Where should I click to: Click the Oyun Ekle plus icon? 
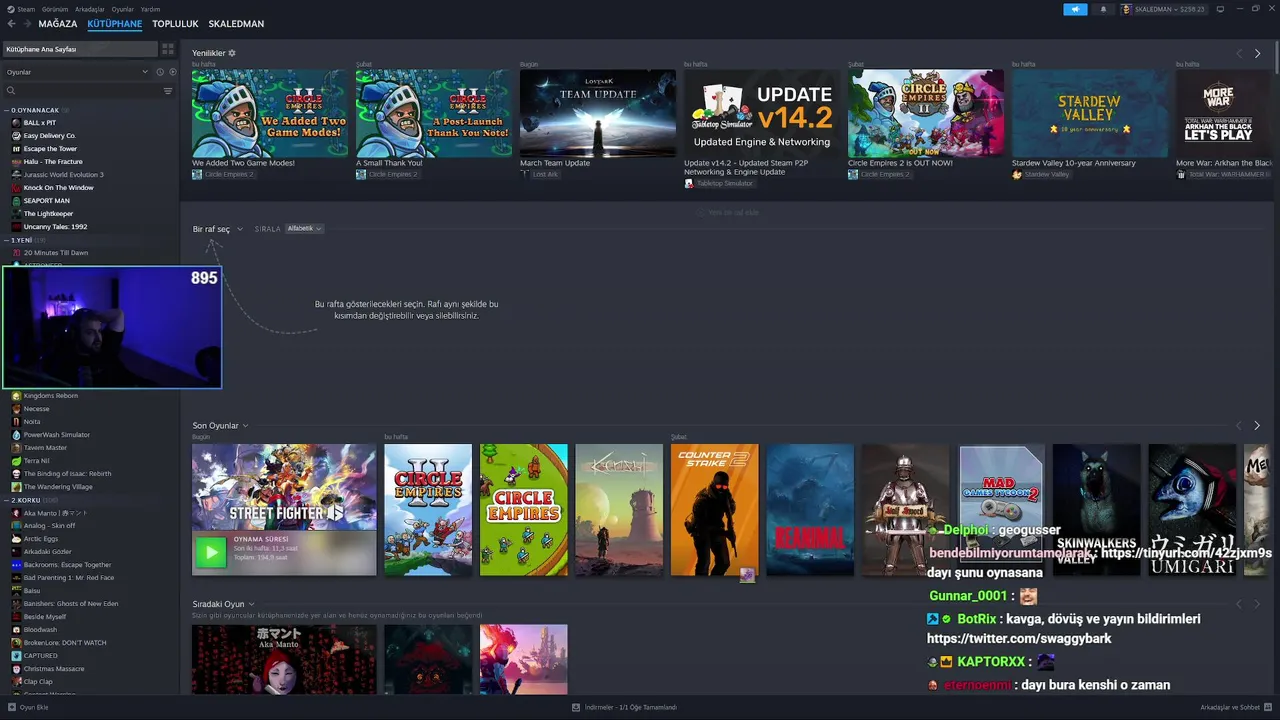coord(12,707)
